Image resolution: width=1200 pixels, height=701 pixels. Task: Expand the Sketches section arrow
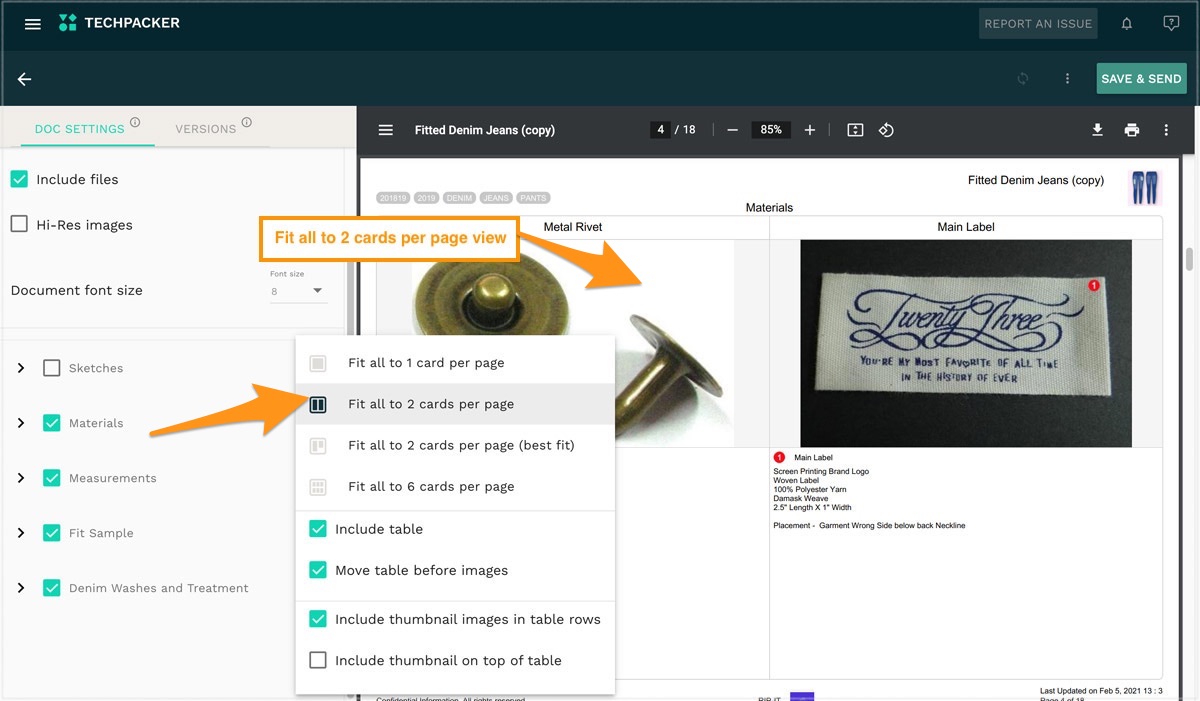click(21, 368)
